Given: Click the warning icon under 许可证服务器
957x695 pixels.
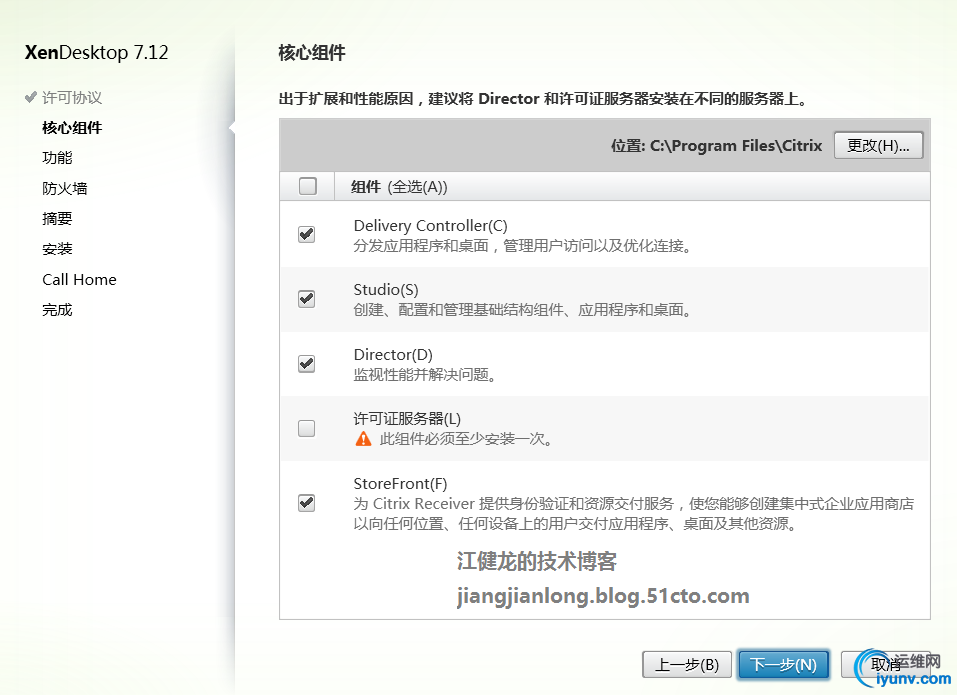Looking at the screenshot, I should click(x=363, y=439).
